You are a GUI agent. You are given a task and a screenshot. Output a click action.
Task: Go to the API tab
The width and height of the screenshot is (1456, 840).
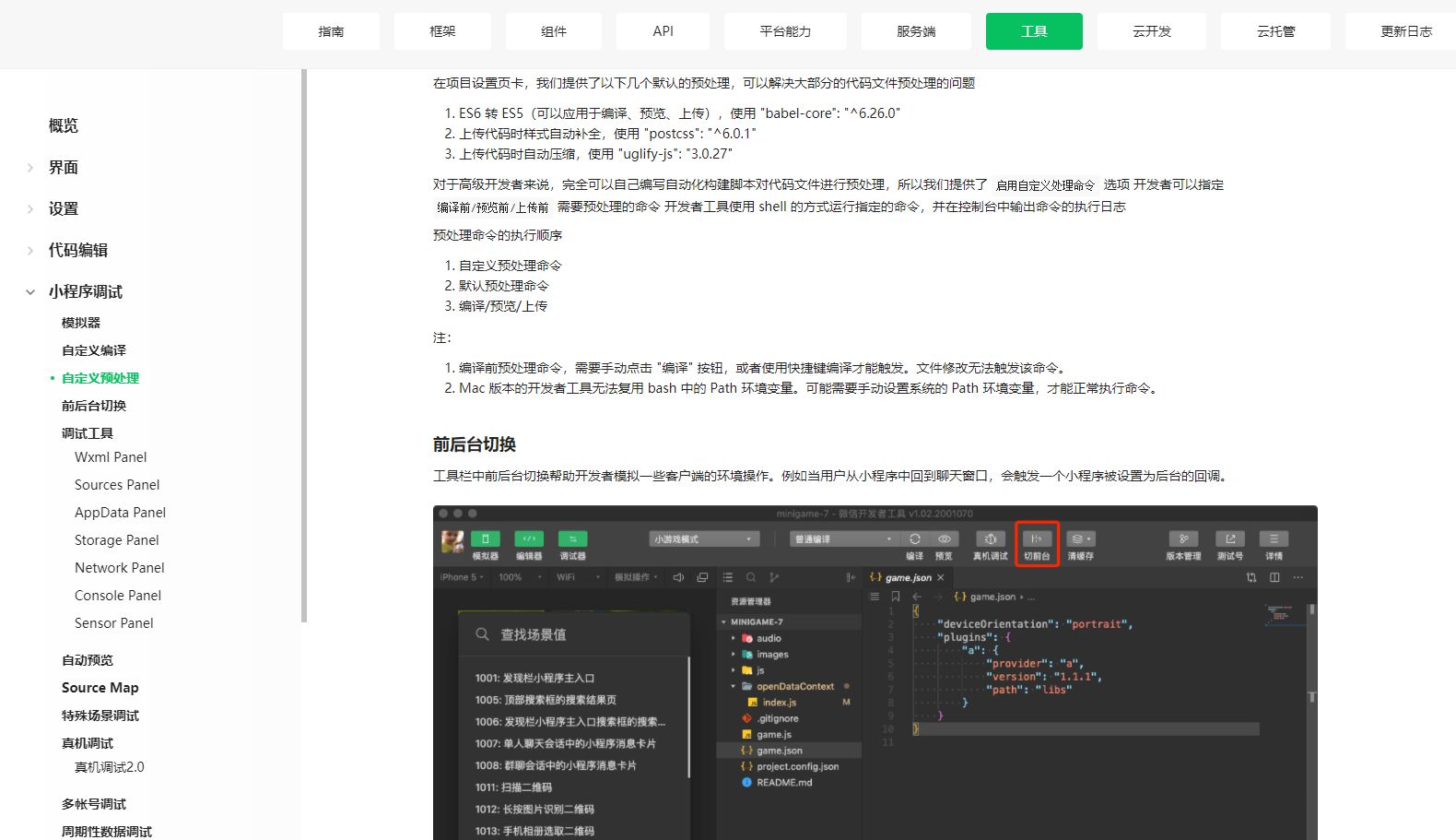663,31
